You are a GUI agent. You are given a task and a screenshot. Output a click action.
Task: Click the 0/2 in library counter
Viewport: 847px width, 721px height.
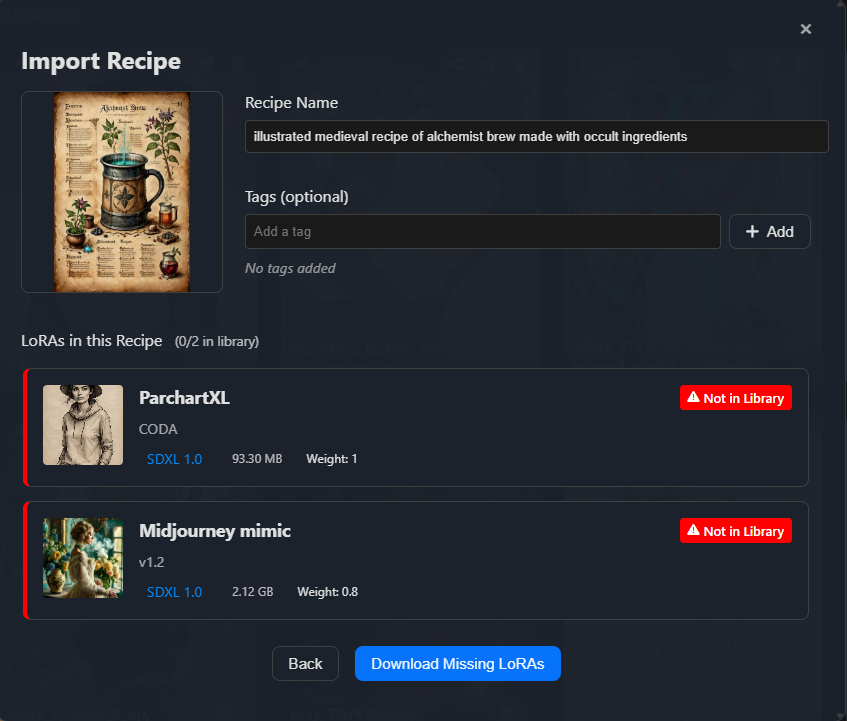pyautogui.click(x=217, y=342)
